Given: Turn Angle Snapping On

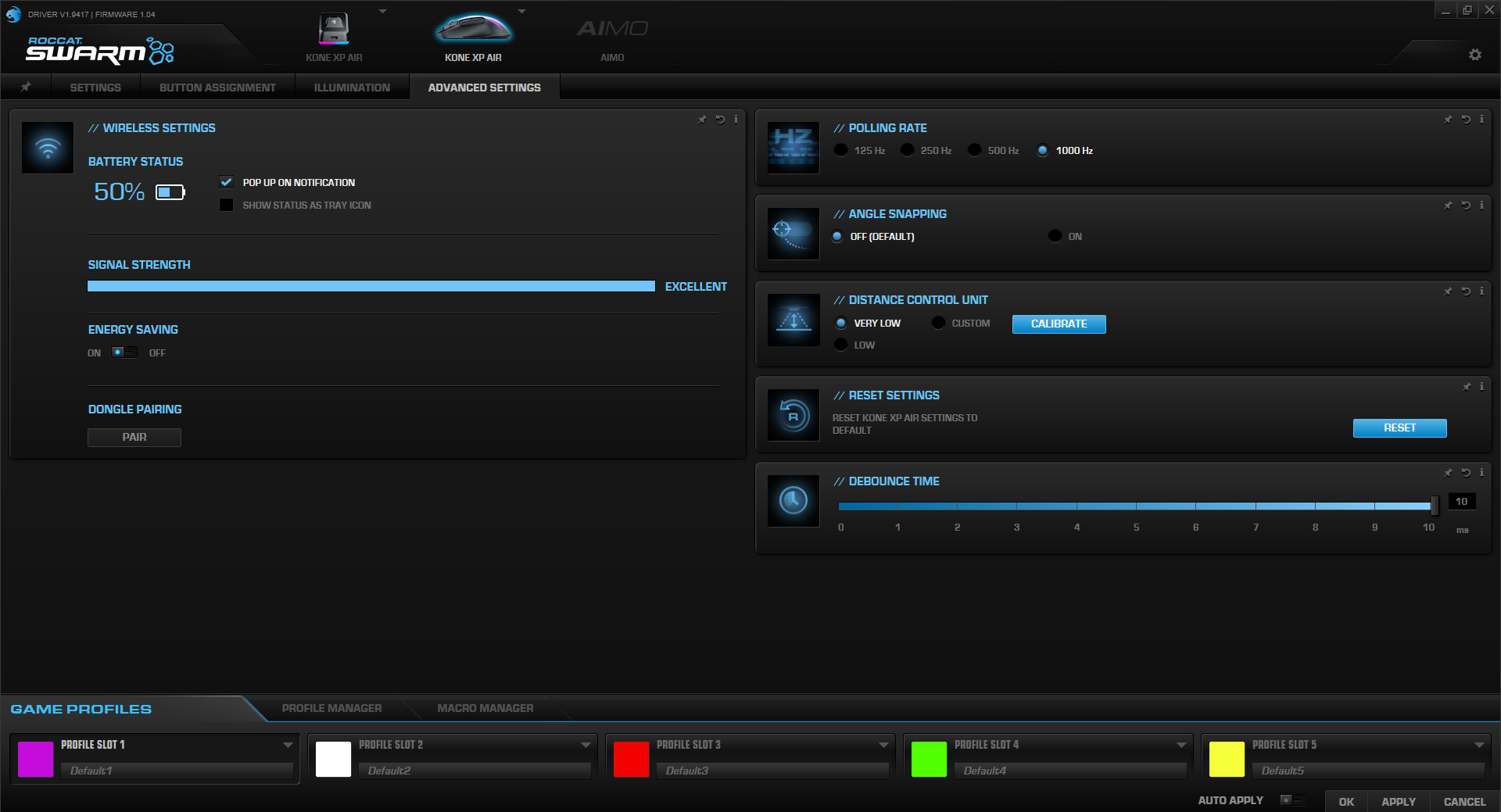Looking at the screenshot, I should click(1055, 236).
